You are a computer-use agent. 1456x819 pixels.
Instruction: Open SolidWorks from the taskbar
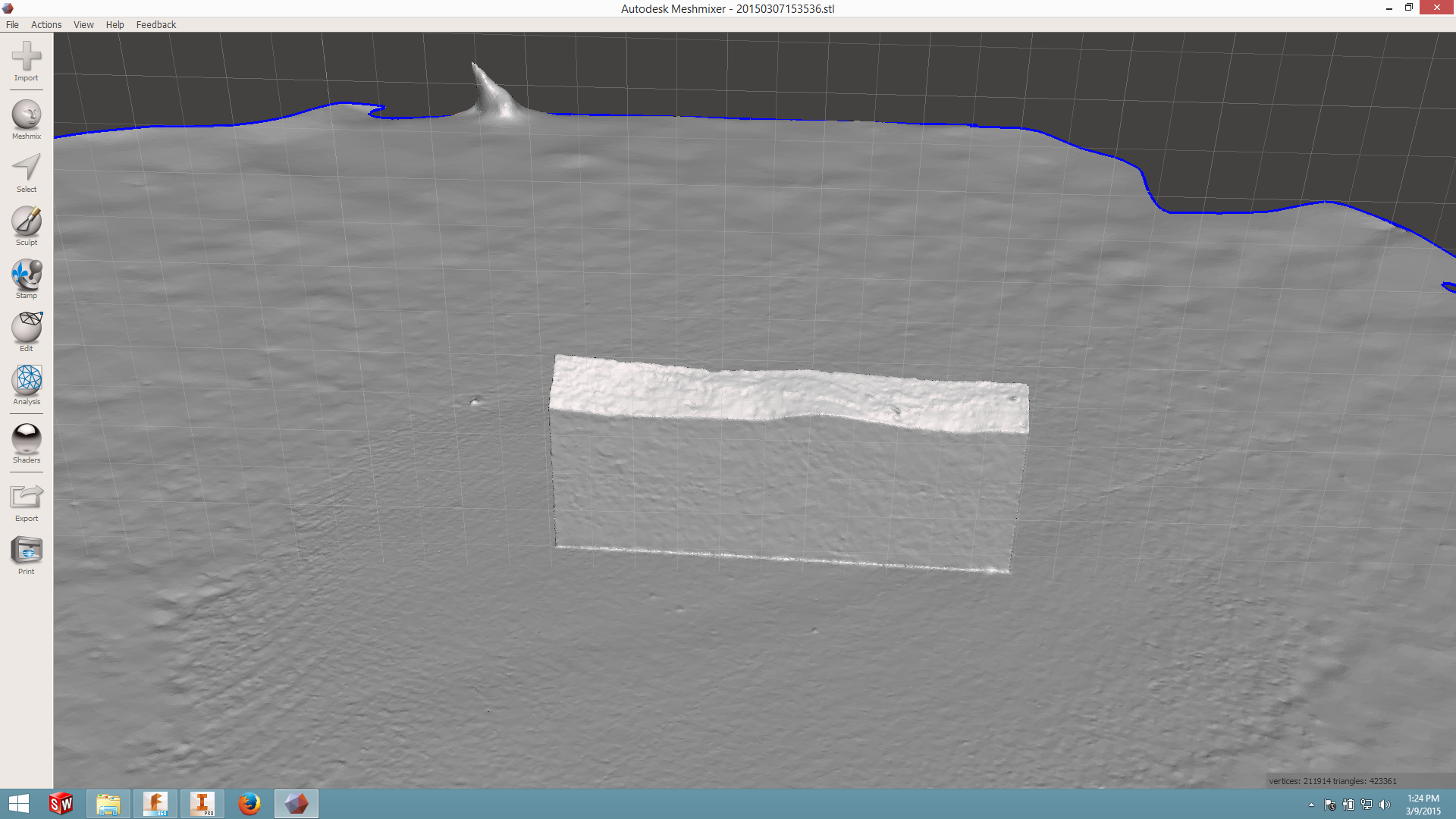(x=61, y=804)
